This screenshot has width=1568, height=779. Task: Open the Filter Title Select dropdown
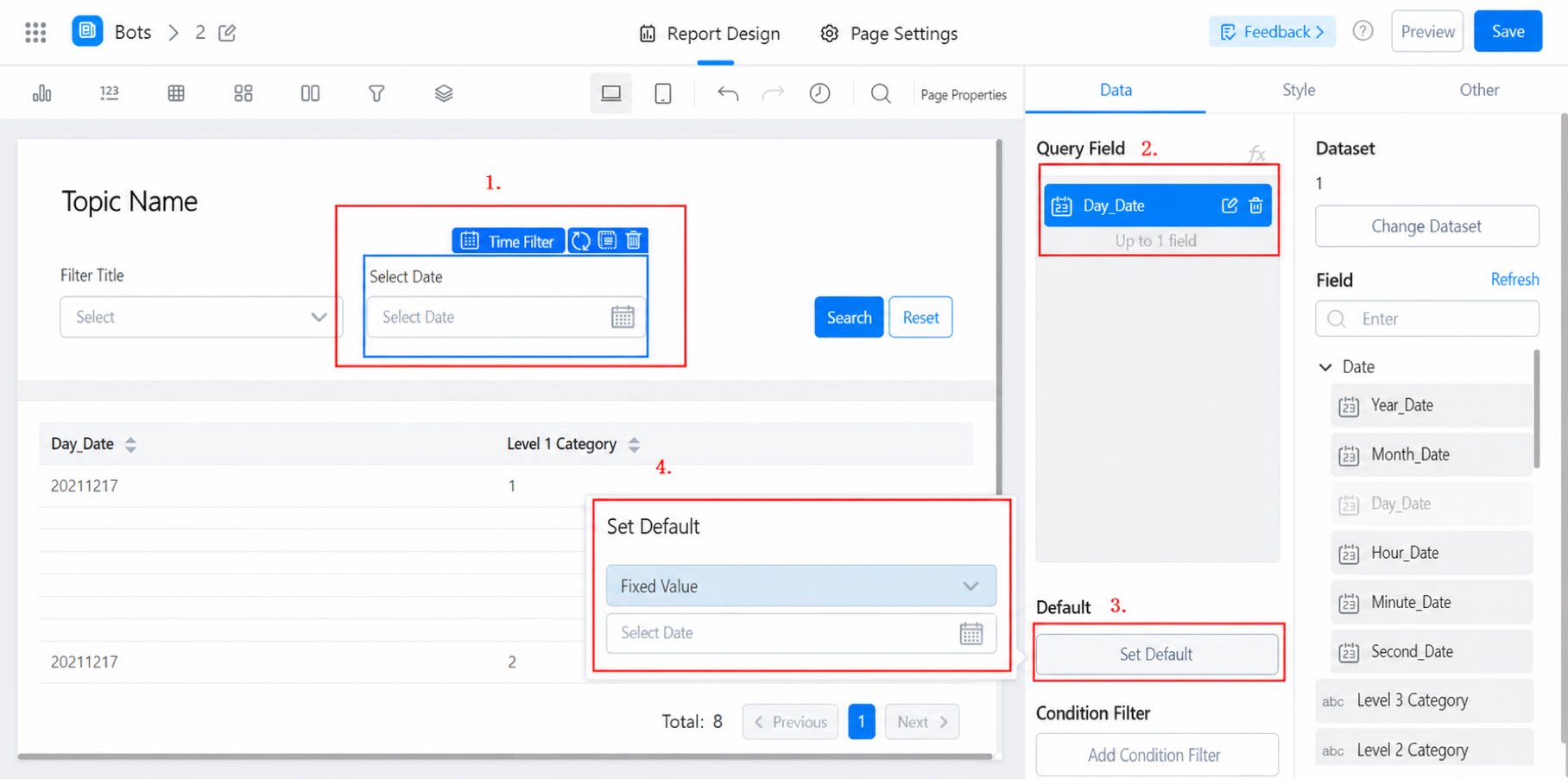(200, 317)
